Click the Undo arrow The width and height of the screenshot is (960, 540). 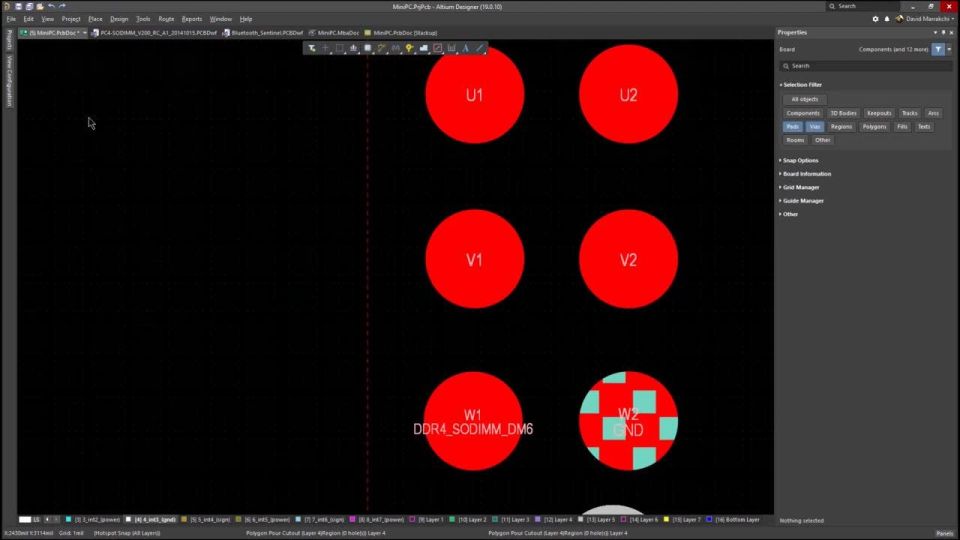point(51,6)
